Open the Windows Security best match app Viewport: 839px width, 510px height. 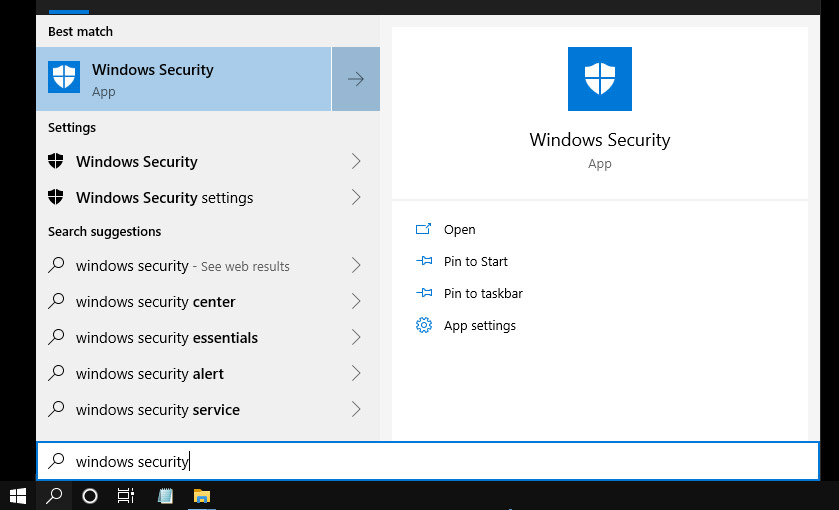[x=184, y=79]
